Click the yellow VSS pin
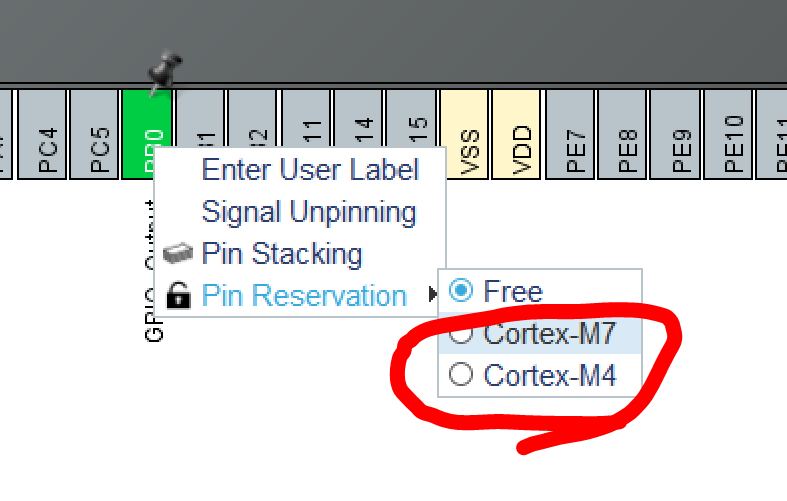787x501 pixels. coord(466,135)
